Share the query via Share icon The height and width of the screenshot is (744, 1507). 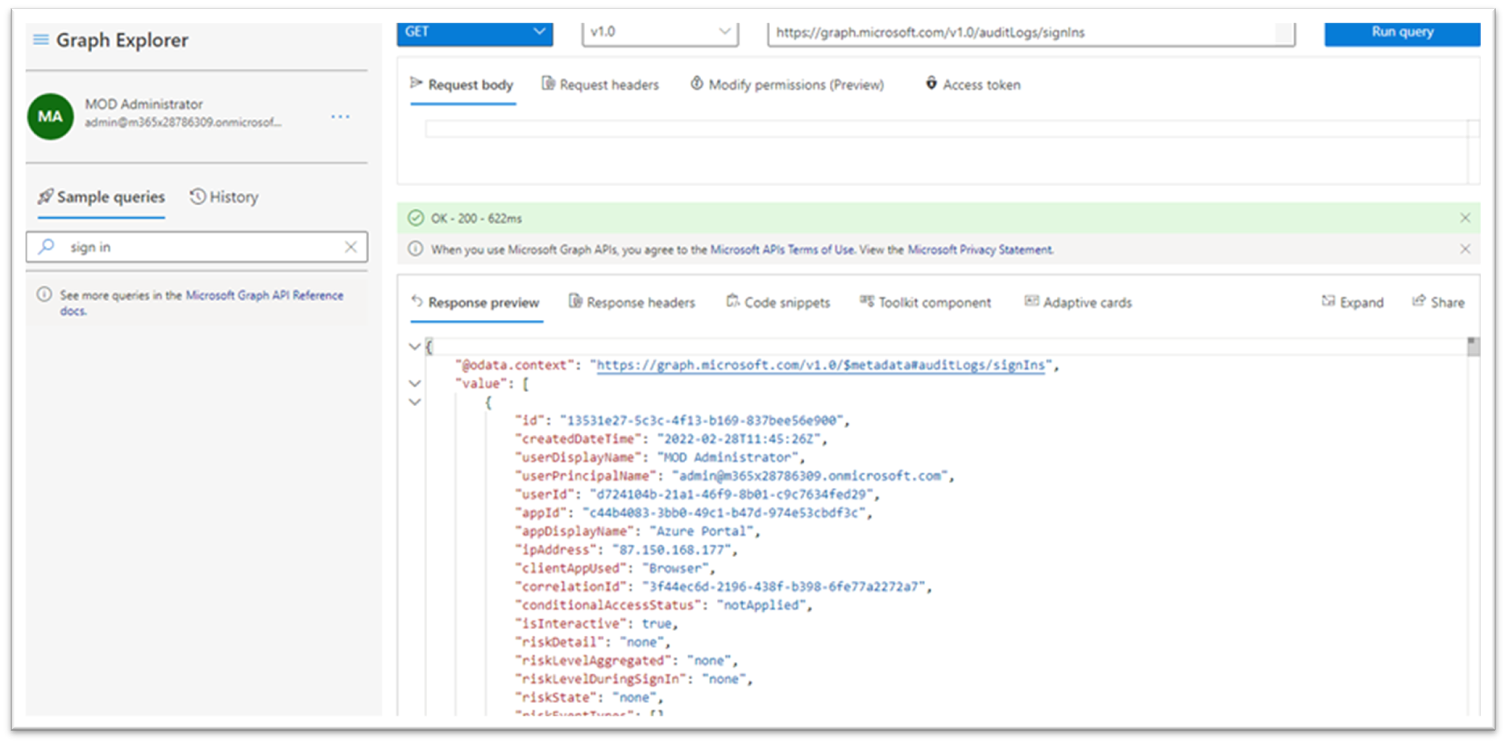coord(1438,302)
